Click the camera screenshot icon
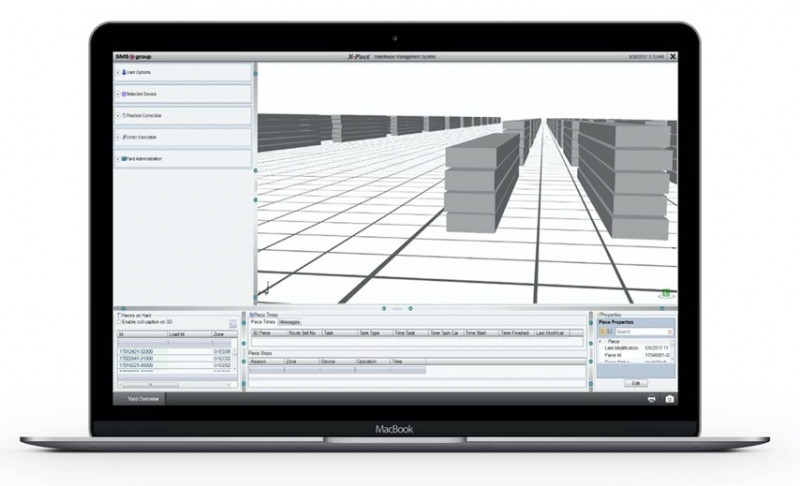Image resolution: width=800 pixels, height=486 pixels. (x=670, y=399)
